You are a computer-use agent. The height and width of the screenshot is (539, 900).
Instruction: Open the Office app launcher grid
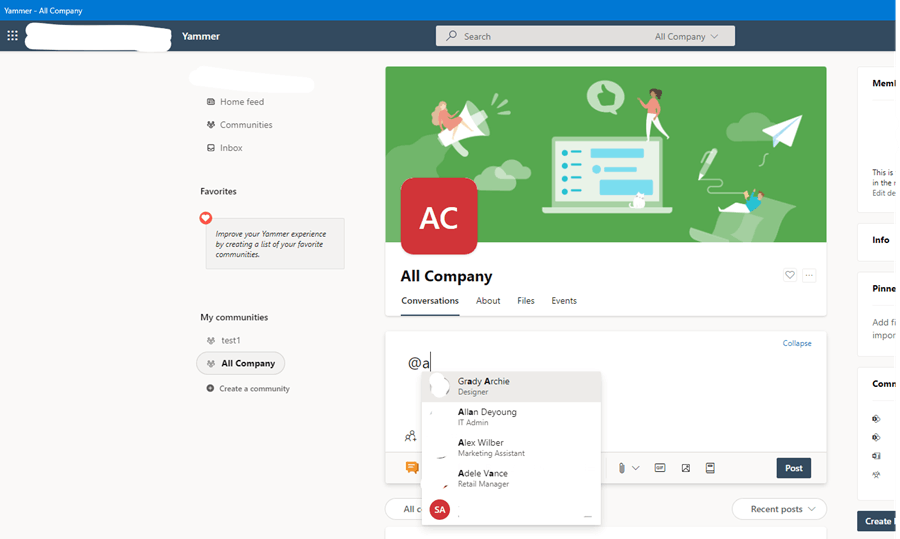click(x=12, y=36)
